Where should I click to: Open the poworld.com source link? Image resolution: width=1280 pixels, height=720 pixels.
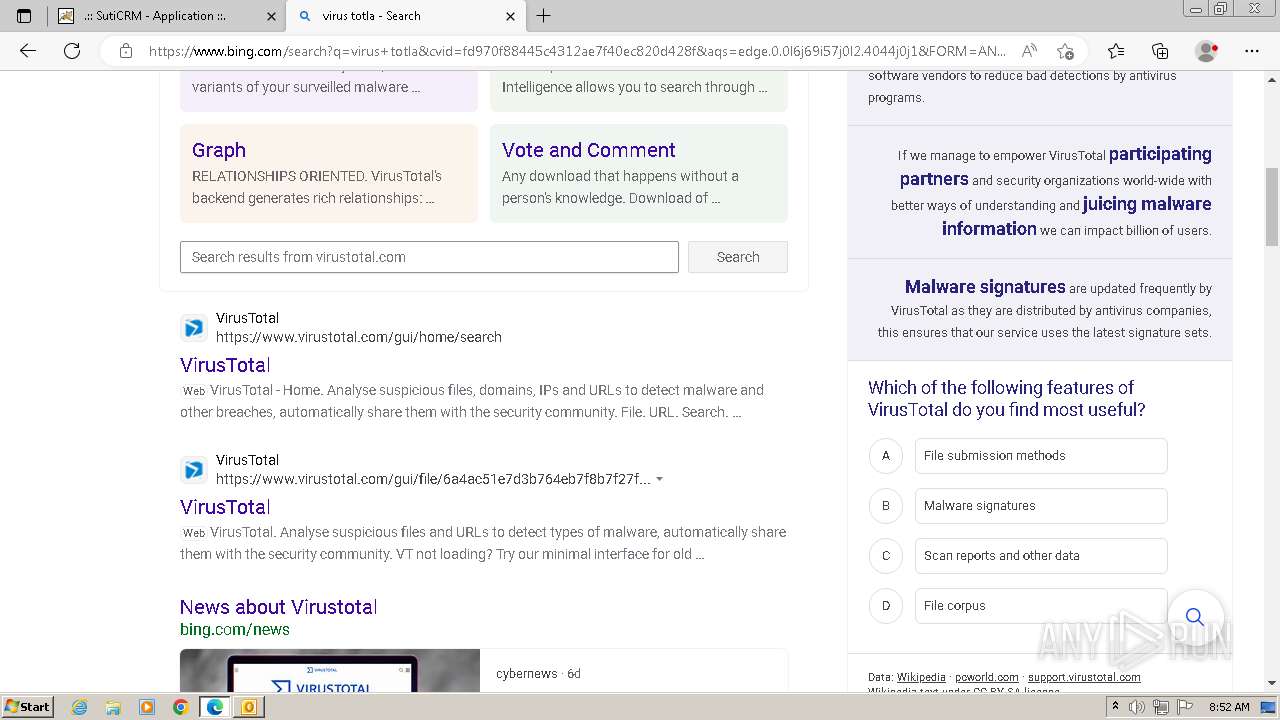[x=987, y=677]
